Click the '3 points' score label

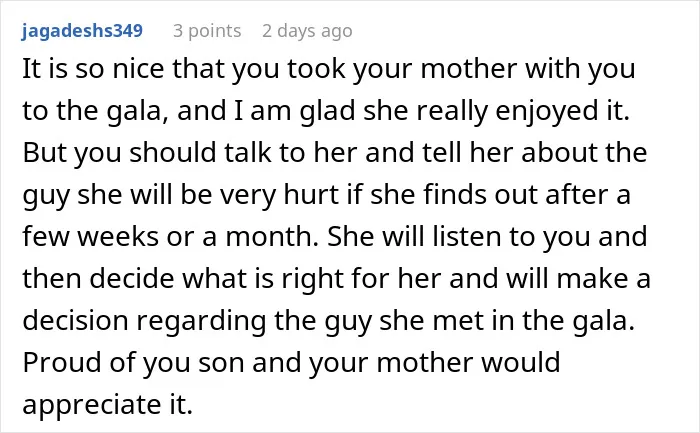207,31
